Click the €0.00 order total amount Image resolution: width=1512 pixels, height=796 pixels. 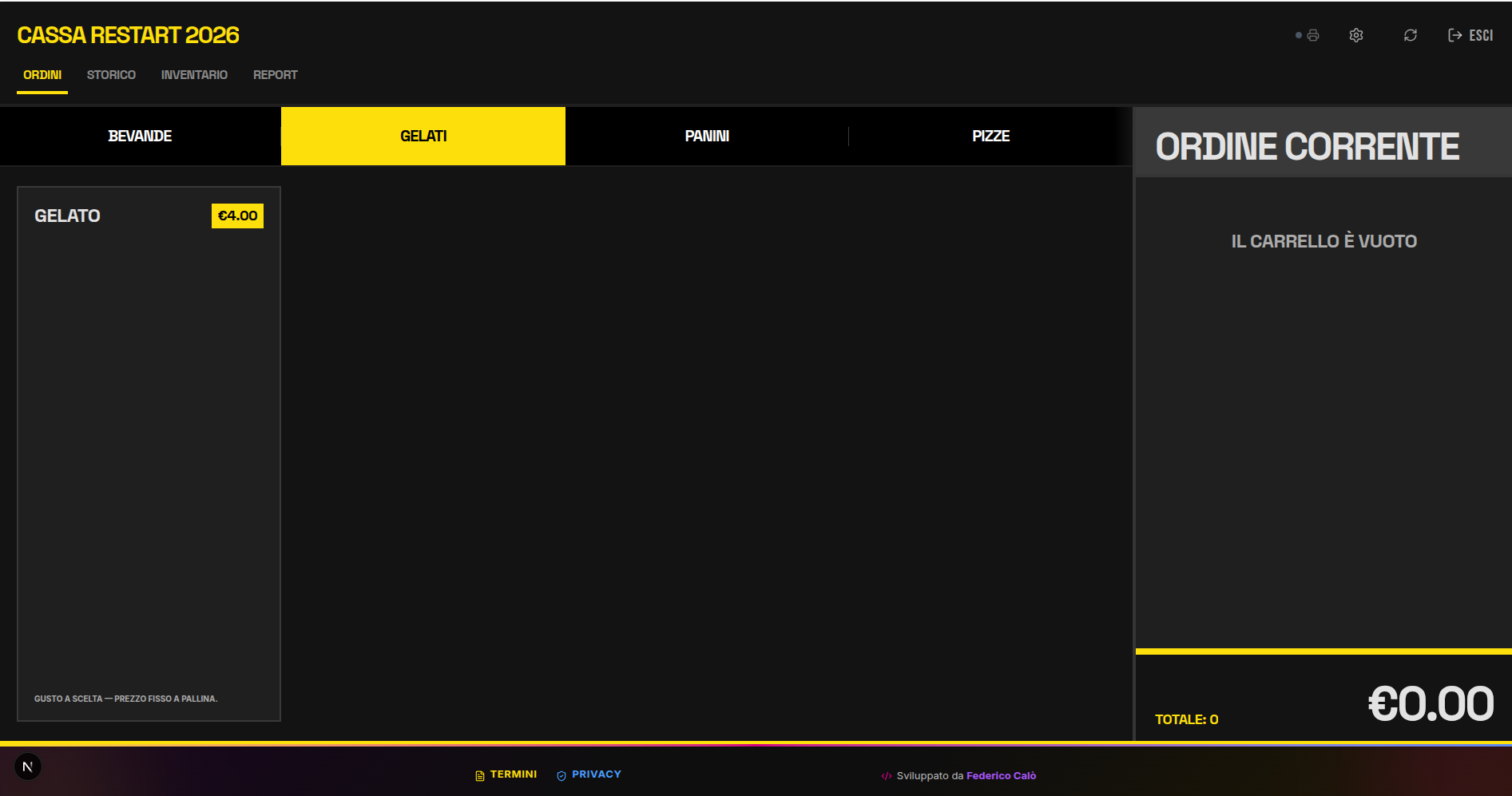tap(1431, 703)
